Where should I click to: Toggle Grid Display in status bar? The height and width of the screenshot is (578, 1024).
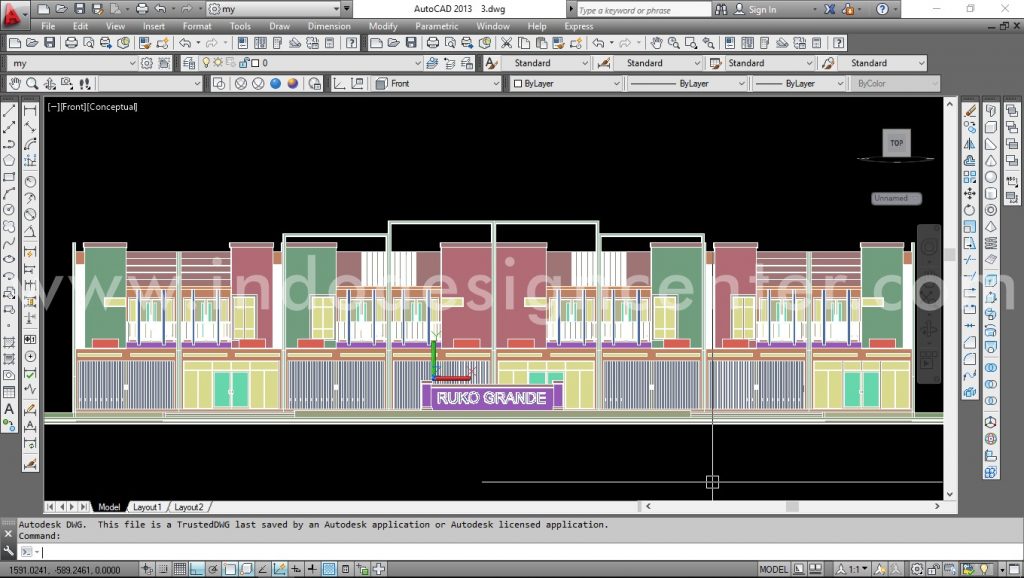click(180, 570)
